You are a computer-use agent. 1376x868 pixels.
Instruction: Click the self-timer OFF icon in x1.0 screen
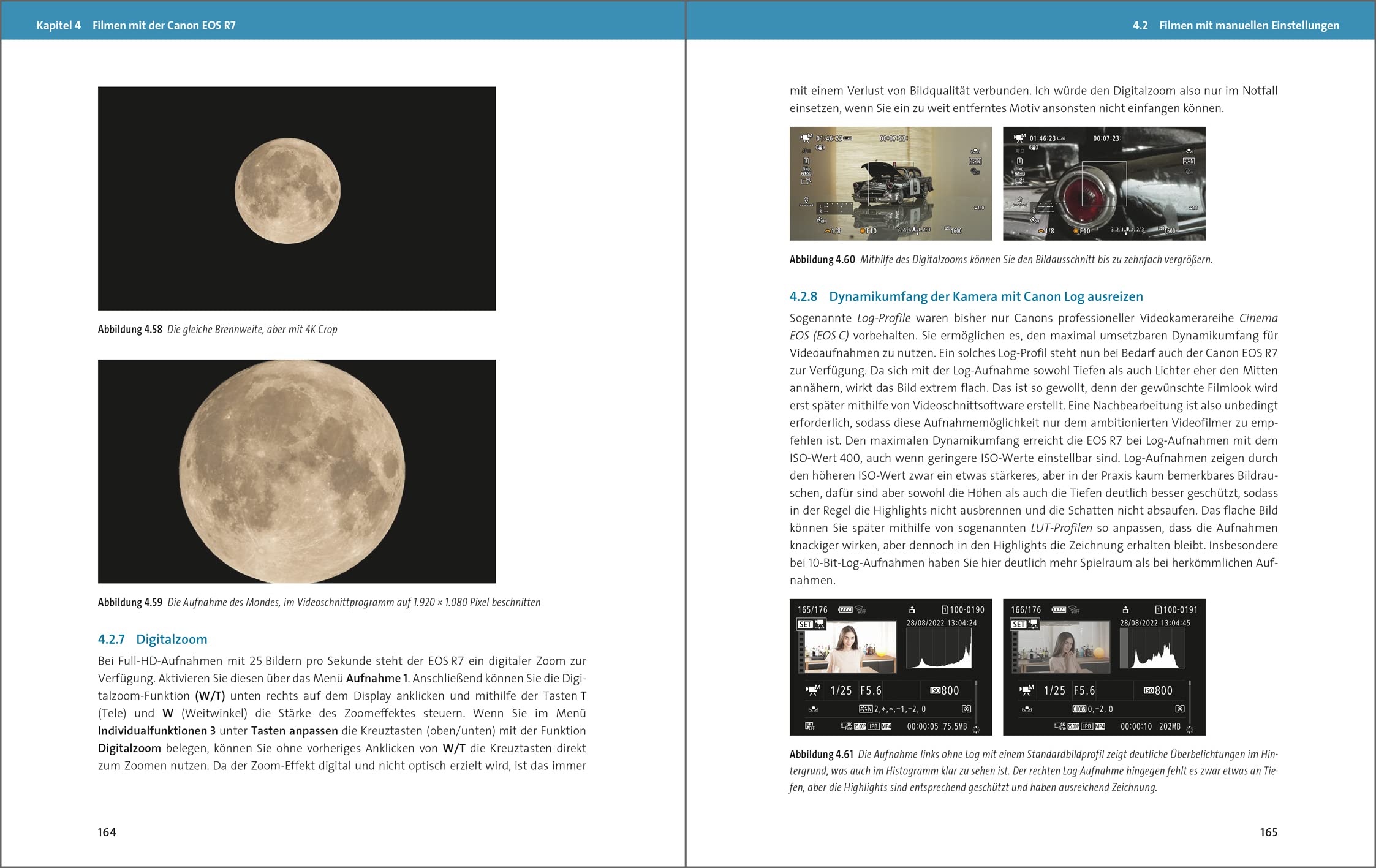[x=822, y=220]
